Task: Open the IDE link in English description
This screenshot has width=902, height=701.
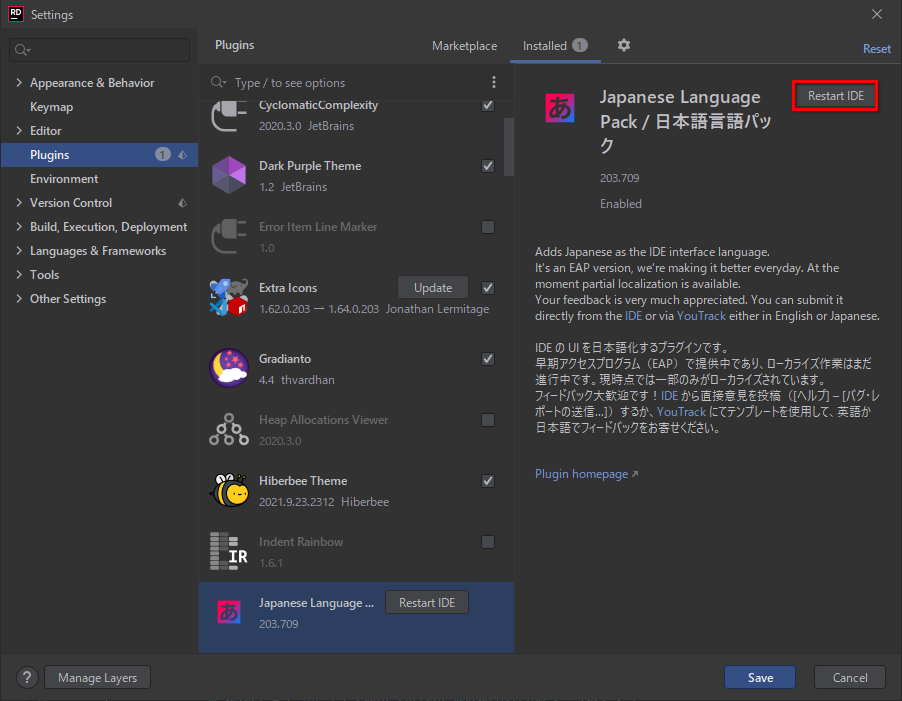Action: tap(633, 316)
